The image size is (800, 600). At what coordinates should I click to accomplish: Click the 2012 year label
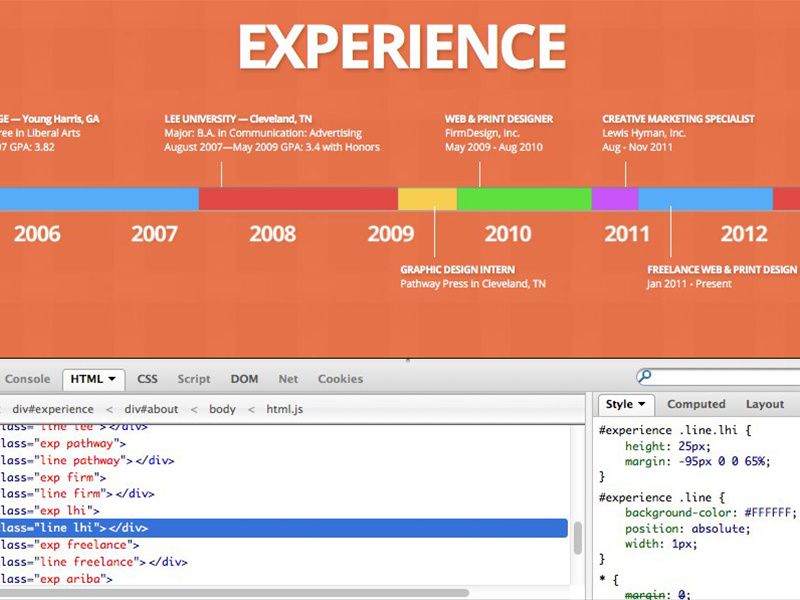744,234
